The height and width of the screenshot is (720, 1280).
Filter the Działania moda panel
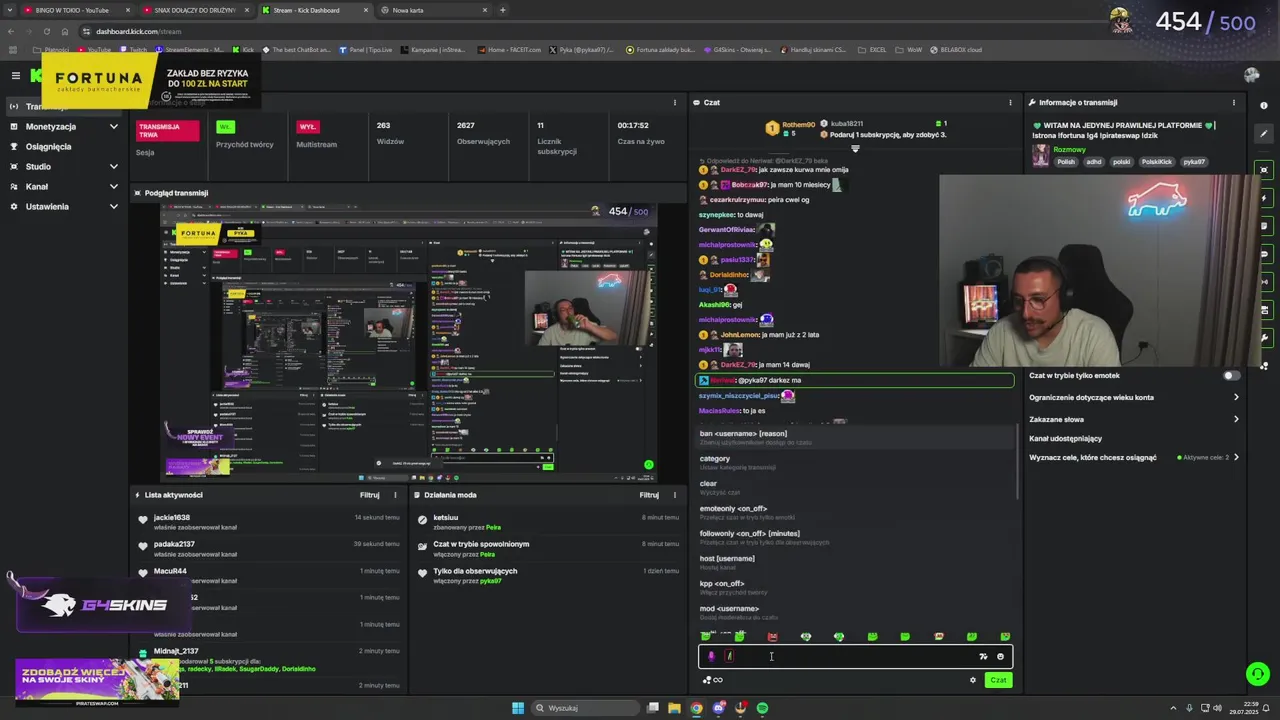(649, 495)
